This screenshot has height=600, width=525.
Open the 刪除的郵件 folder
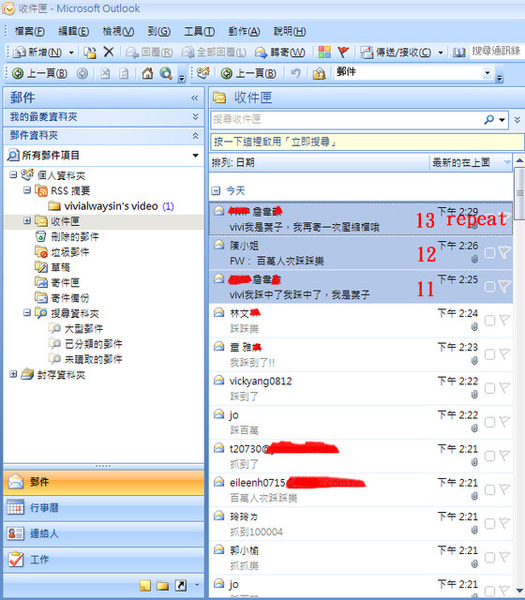[67, 236]
